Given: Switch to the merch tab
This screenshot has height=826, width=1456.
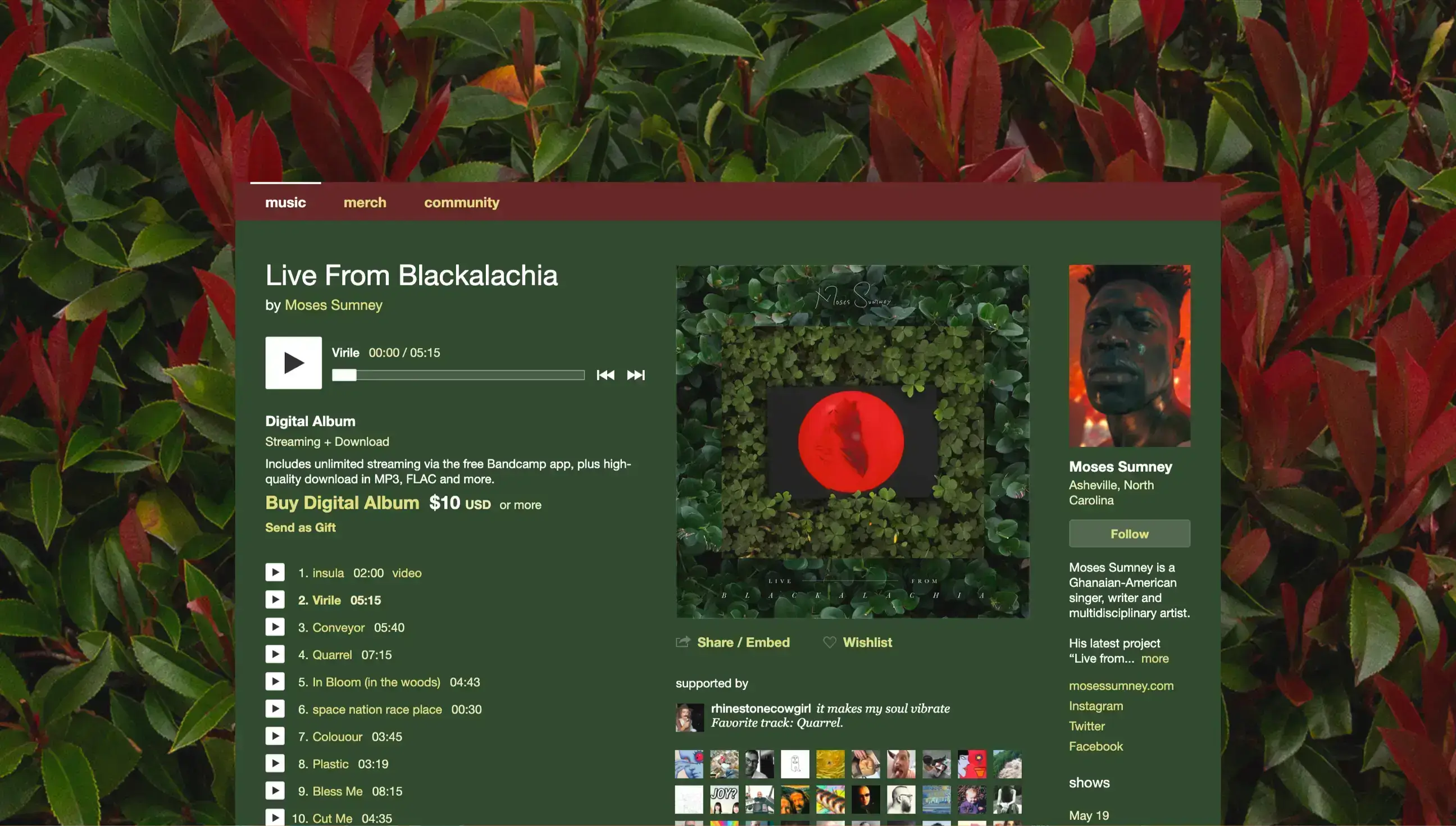Looking at the screenshot, I should pos(365,203).
